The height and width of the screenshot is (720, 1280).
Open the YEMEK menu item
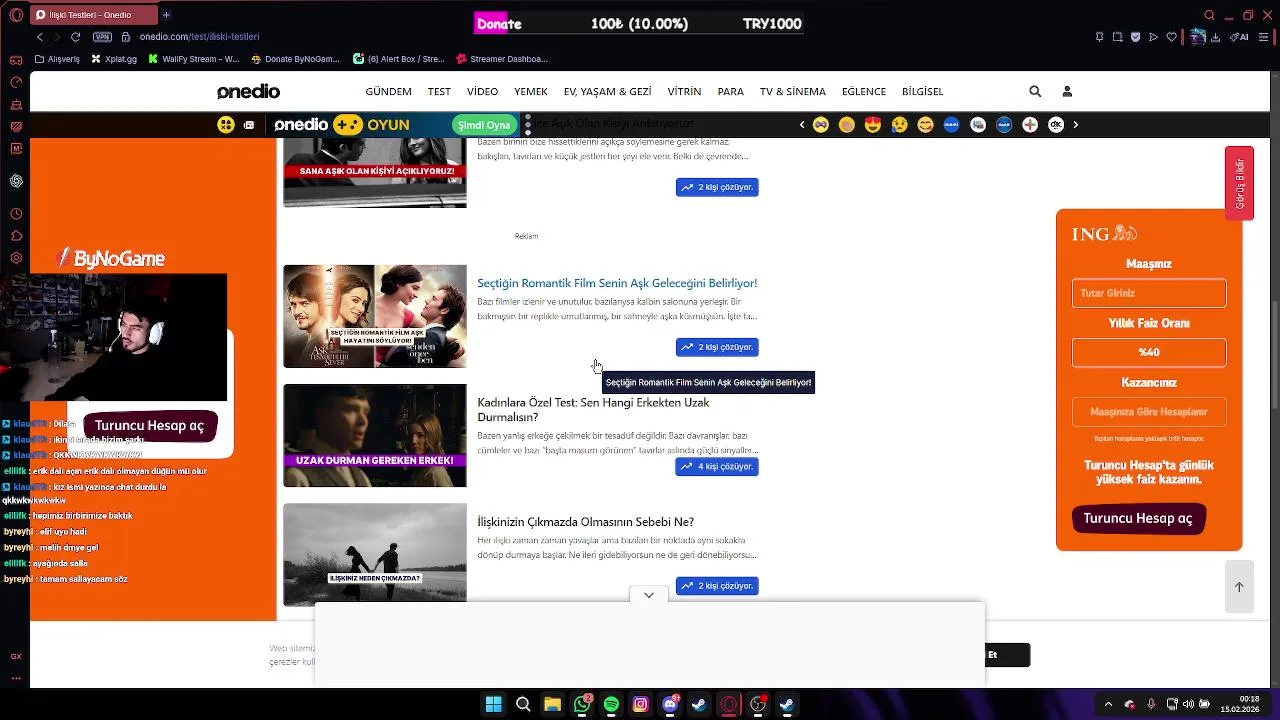point(531,91)
